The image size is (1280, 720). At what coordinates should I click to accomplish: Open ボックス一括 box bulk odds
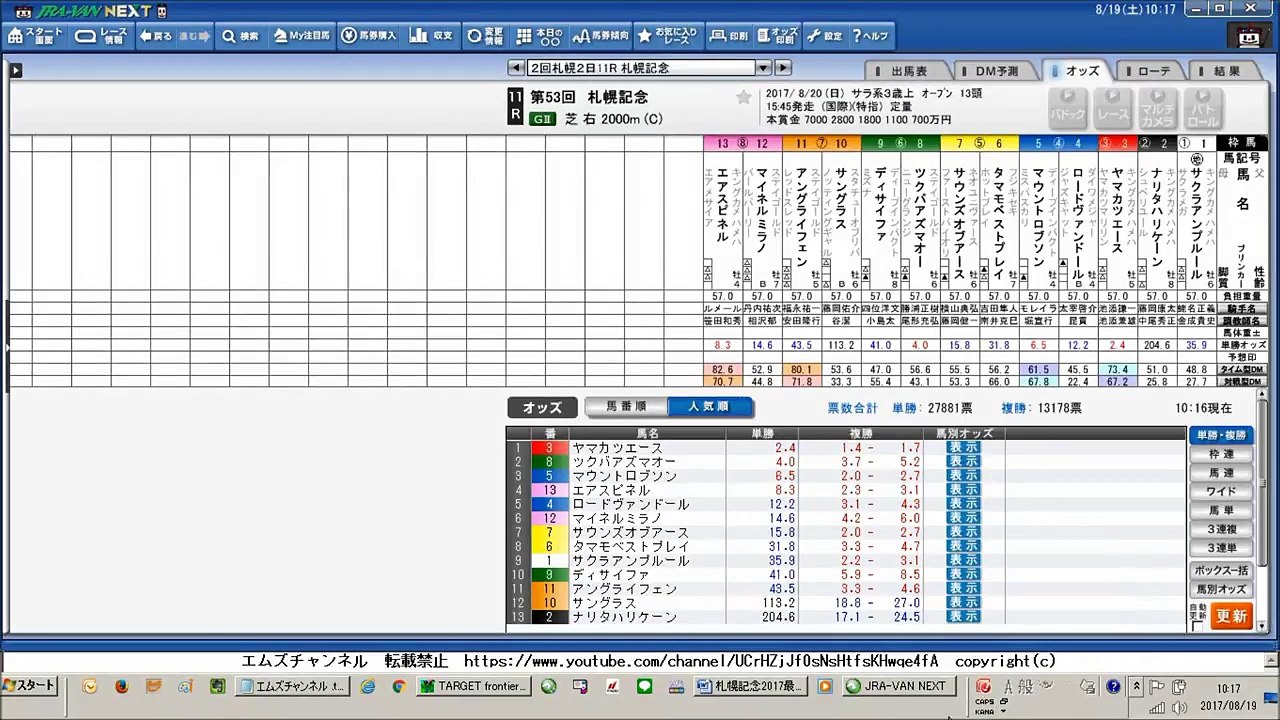click(1221, 571)
